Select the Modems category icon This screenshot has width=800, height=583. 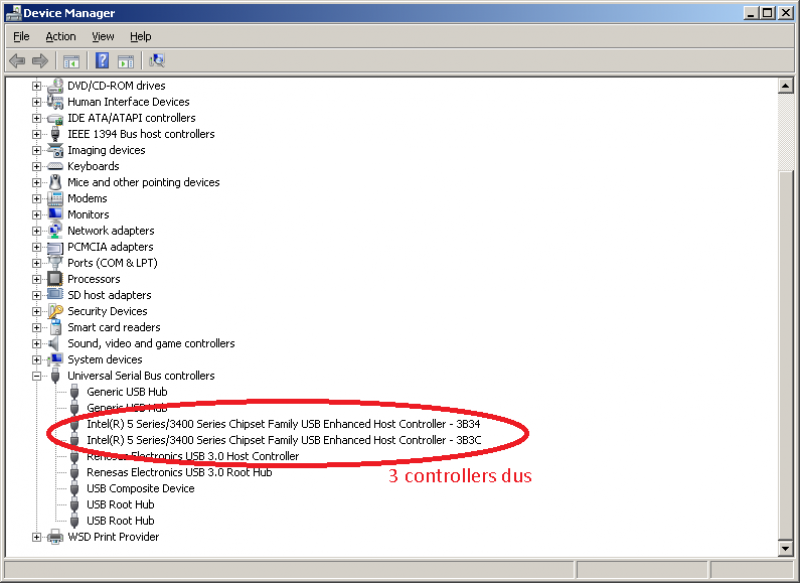[x=55, y=198]
